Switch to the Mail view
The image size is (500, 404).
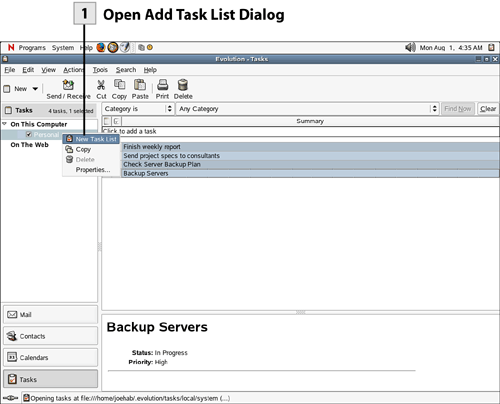[50, 315]
